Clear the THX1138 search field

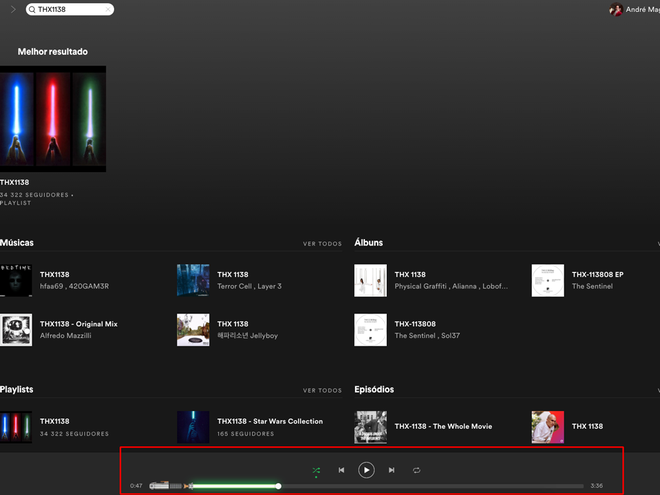click(108, 9)
